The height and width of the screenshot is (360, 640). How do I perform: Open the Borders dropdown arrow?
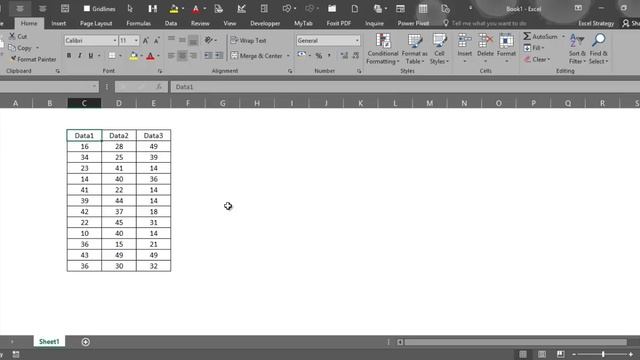point(120,56)
